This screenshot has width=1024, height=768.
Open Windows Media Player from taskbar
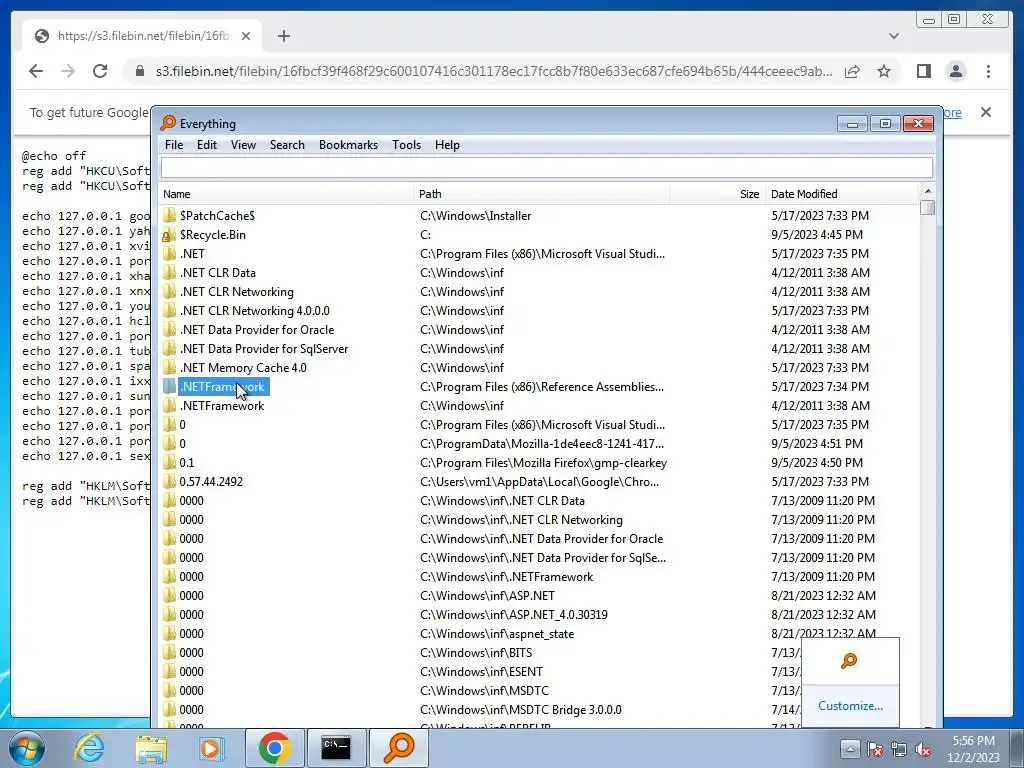[x=212, y=748]
